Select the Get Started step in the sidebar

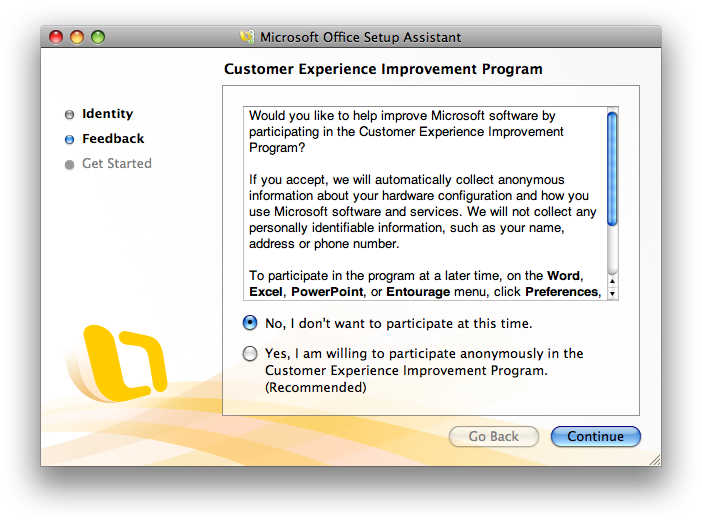pyautogui.click(x=117, y=163)
